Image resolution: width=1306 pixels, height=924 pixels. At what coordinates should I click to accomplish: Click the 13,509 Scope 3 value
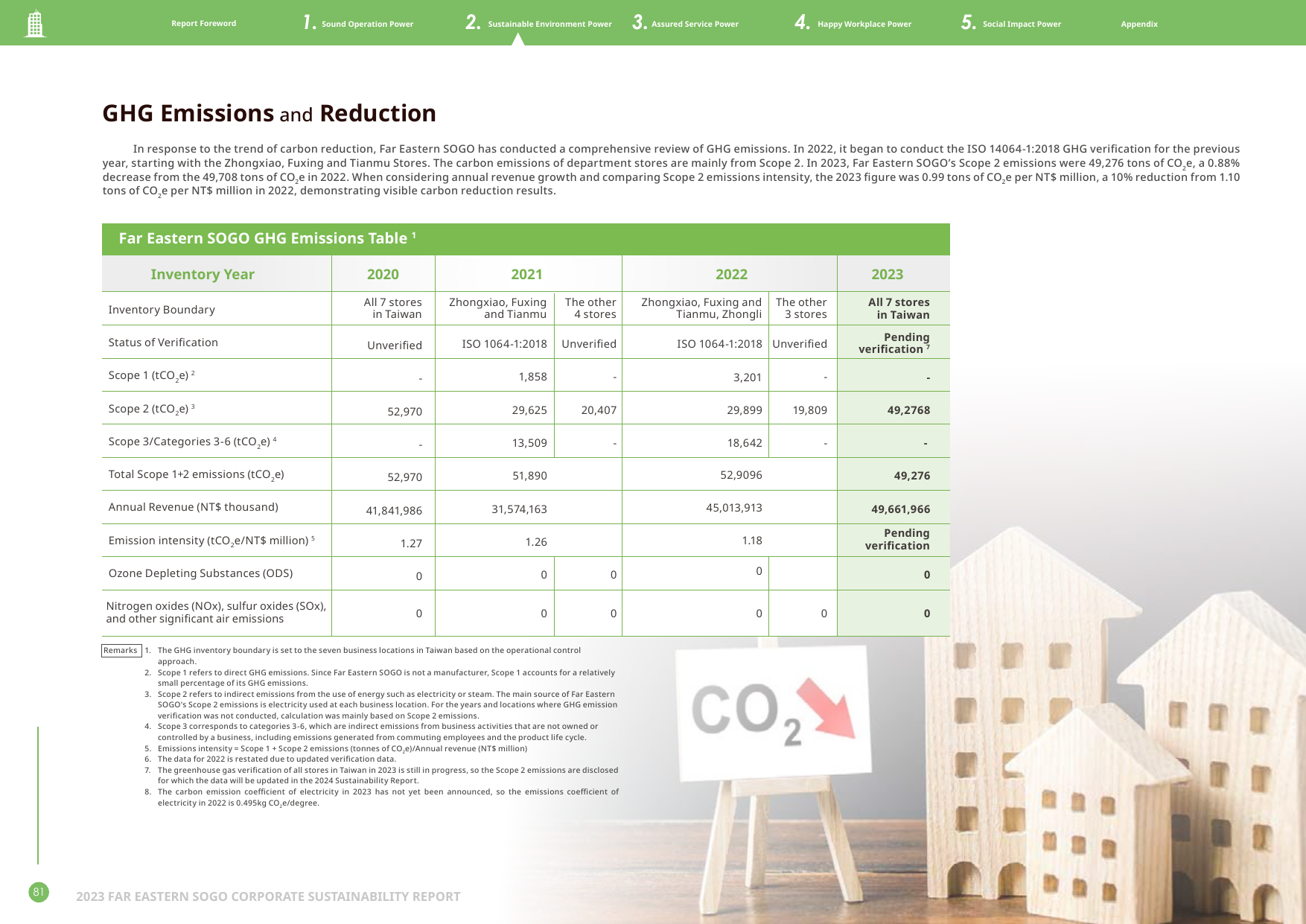529,443
